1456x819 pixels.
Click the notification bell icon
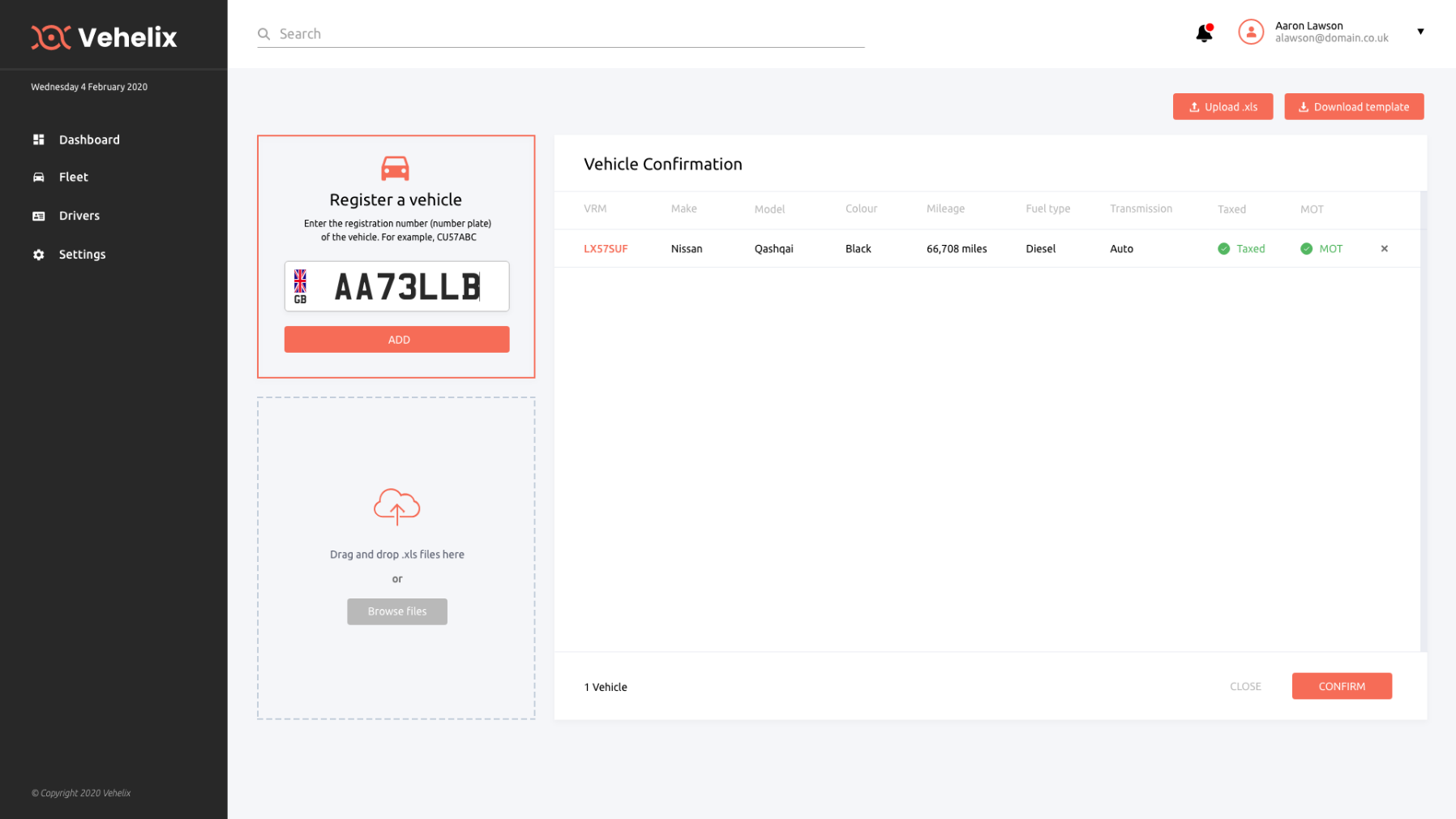[1204, 33]
